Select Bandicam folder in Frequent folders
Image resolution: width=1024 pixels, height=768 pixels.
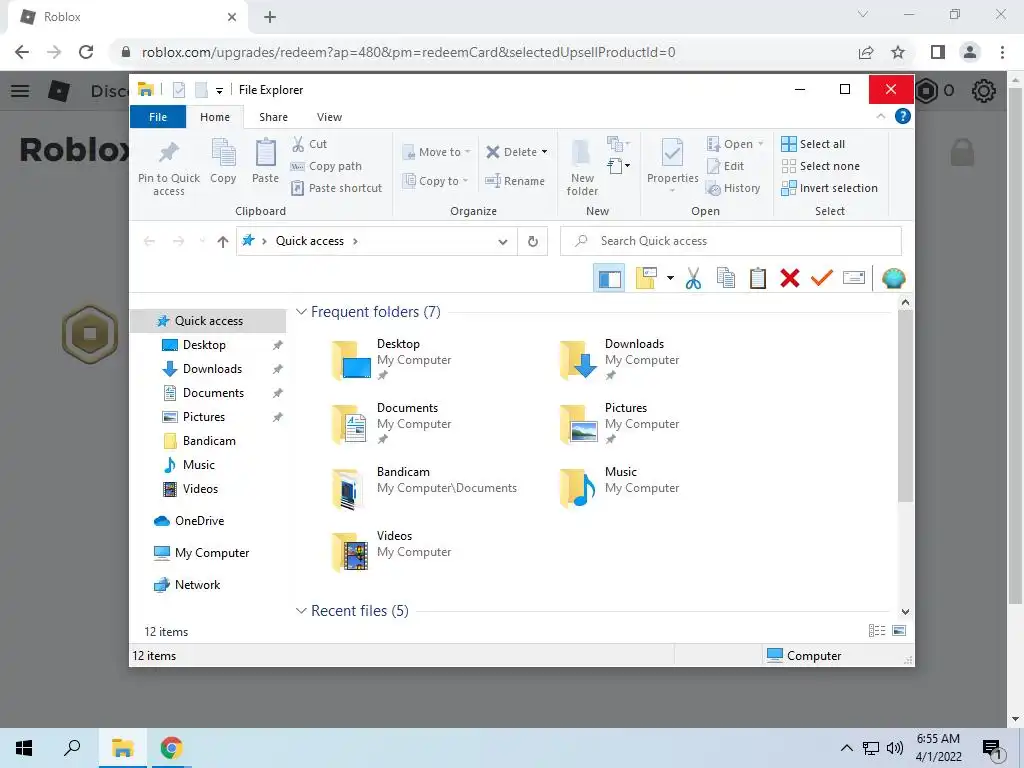tap(424, 487)
